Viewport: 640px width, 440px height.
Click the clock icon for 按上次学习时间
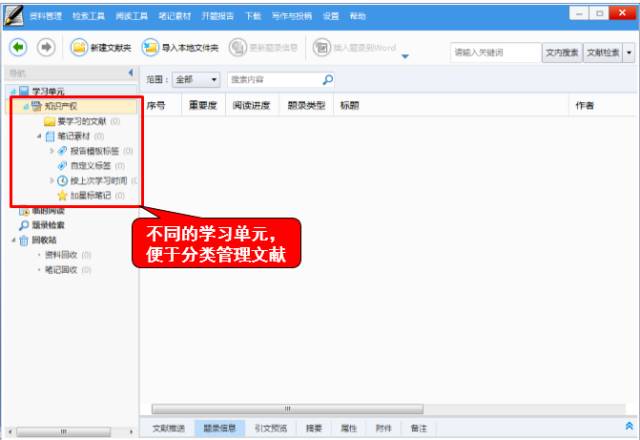(x=62, y=180)
